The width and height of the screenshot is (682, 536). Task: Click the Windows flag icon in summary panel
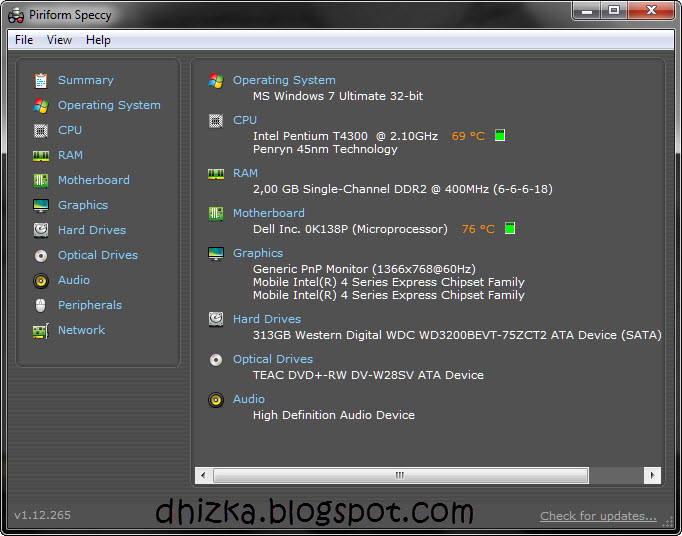coord(216,80)
